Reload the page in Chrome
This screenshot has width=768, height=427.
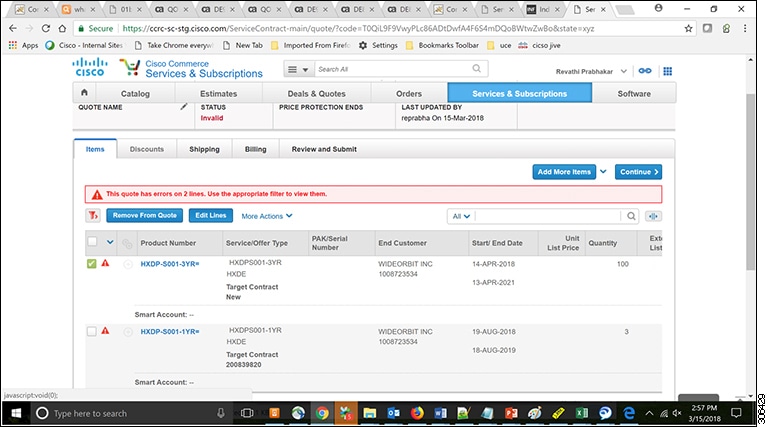[x=46, y=28]
